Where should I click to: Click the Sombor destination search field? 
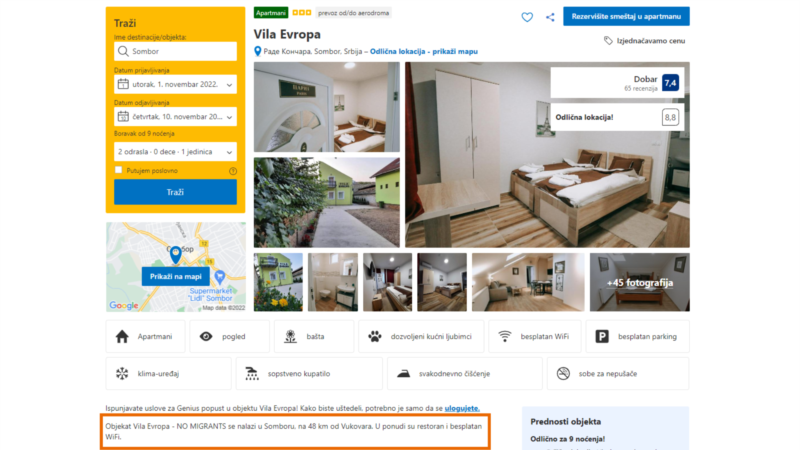(x=176, y=51)
